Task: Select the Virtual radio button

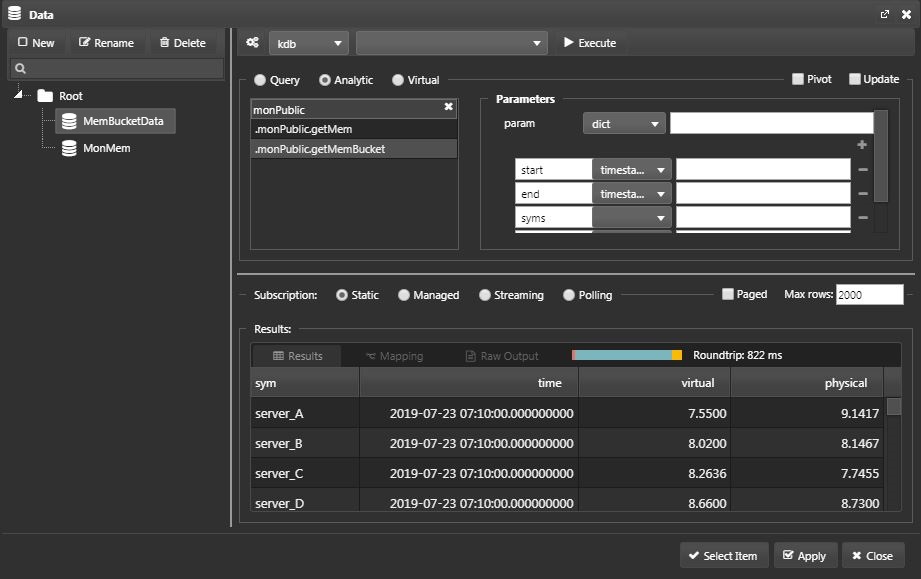Action: (x=398, y=80)
